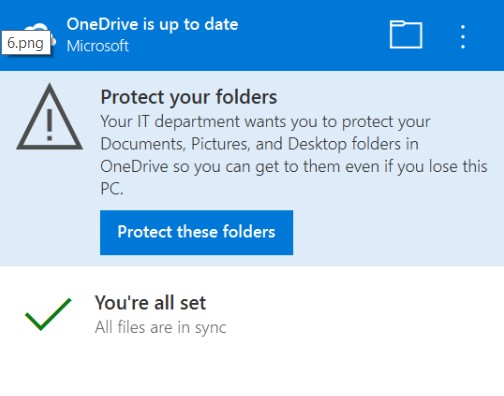Click the 'Your IT department wants' text line
Viewport: 504px width, 396px height.
pos(265,121)
